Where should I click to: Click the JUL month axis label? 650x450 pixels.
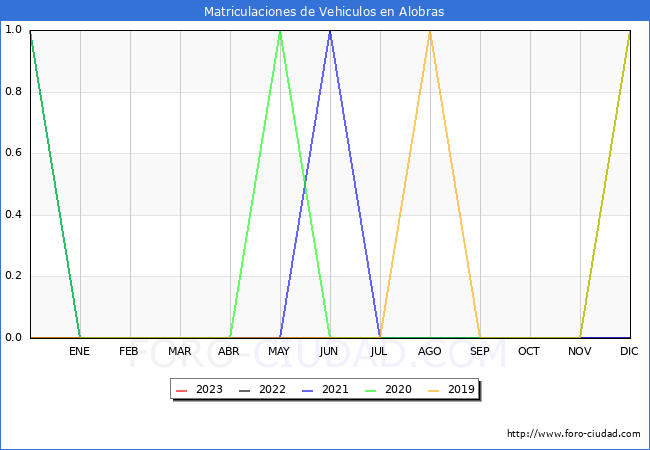click(379, 351)
